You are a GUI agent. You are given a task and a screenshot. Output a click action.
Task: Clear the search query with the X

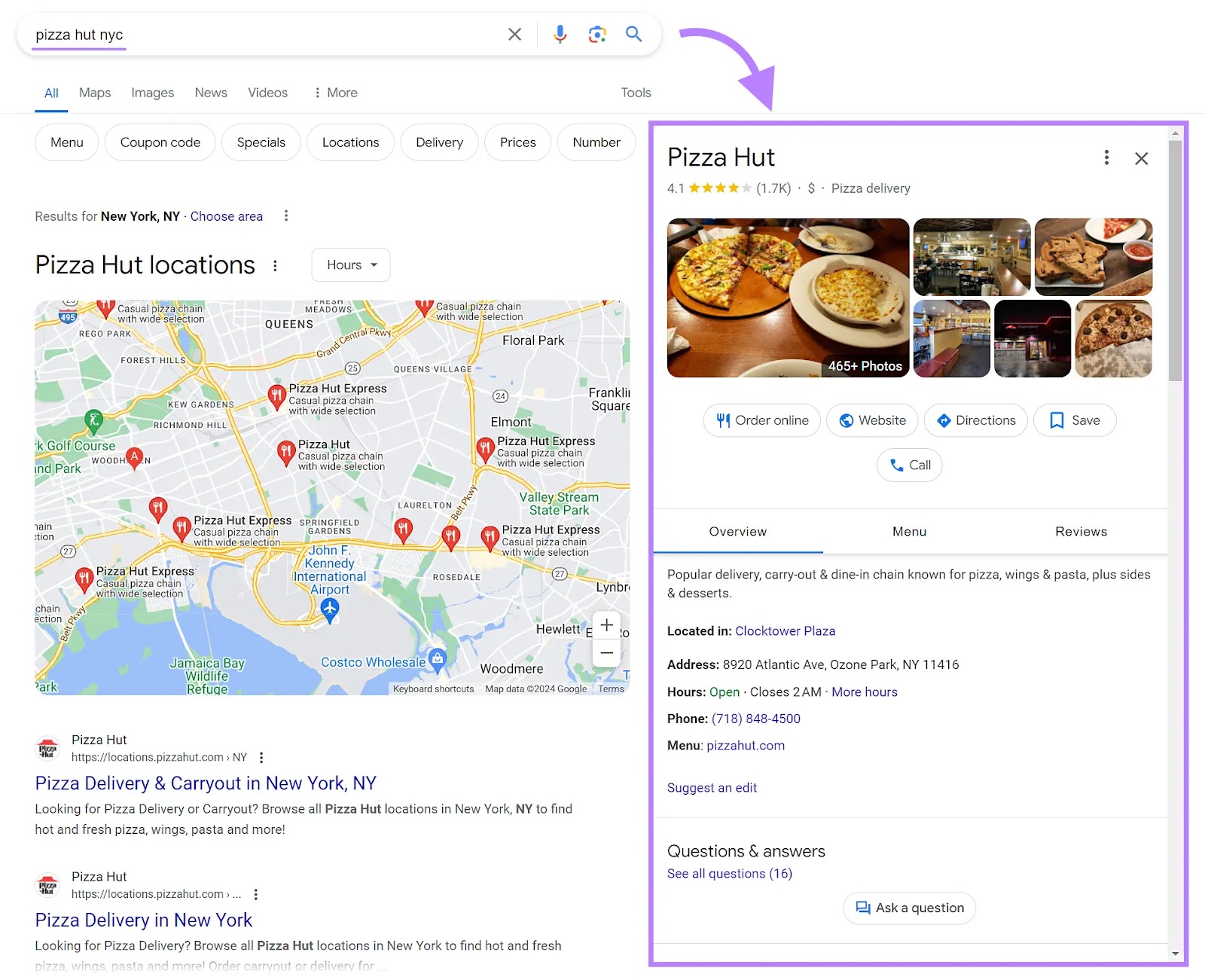514,34
